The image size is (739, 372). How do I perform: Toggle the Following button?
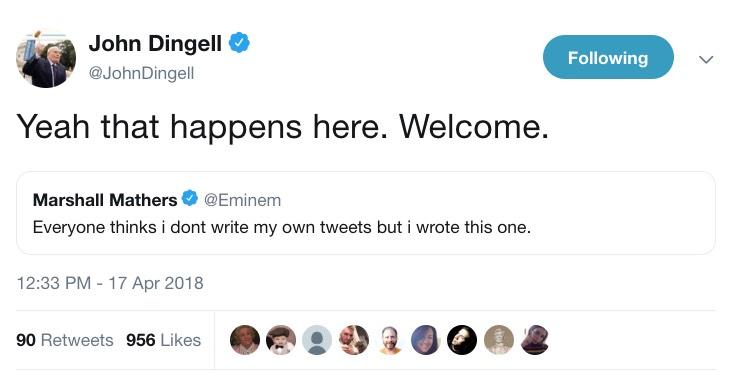pyautogui.click(x=608, y=57)
